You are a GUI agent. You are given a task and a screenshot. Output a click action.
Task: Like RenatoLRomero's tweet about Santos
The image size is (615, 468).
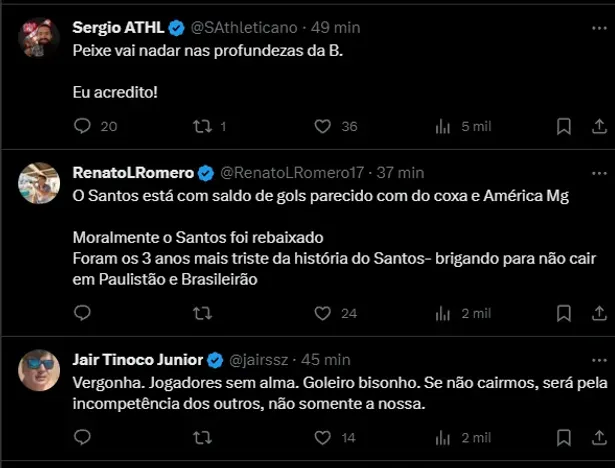[x=322, y=313]
